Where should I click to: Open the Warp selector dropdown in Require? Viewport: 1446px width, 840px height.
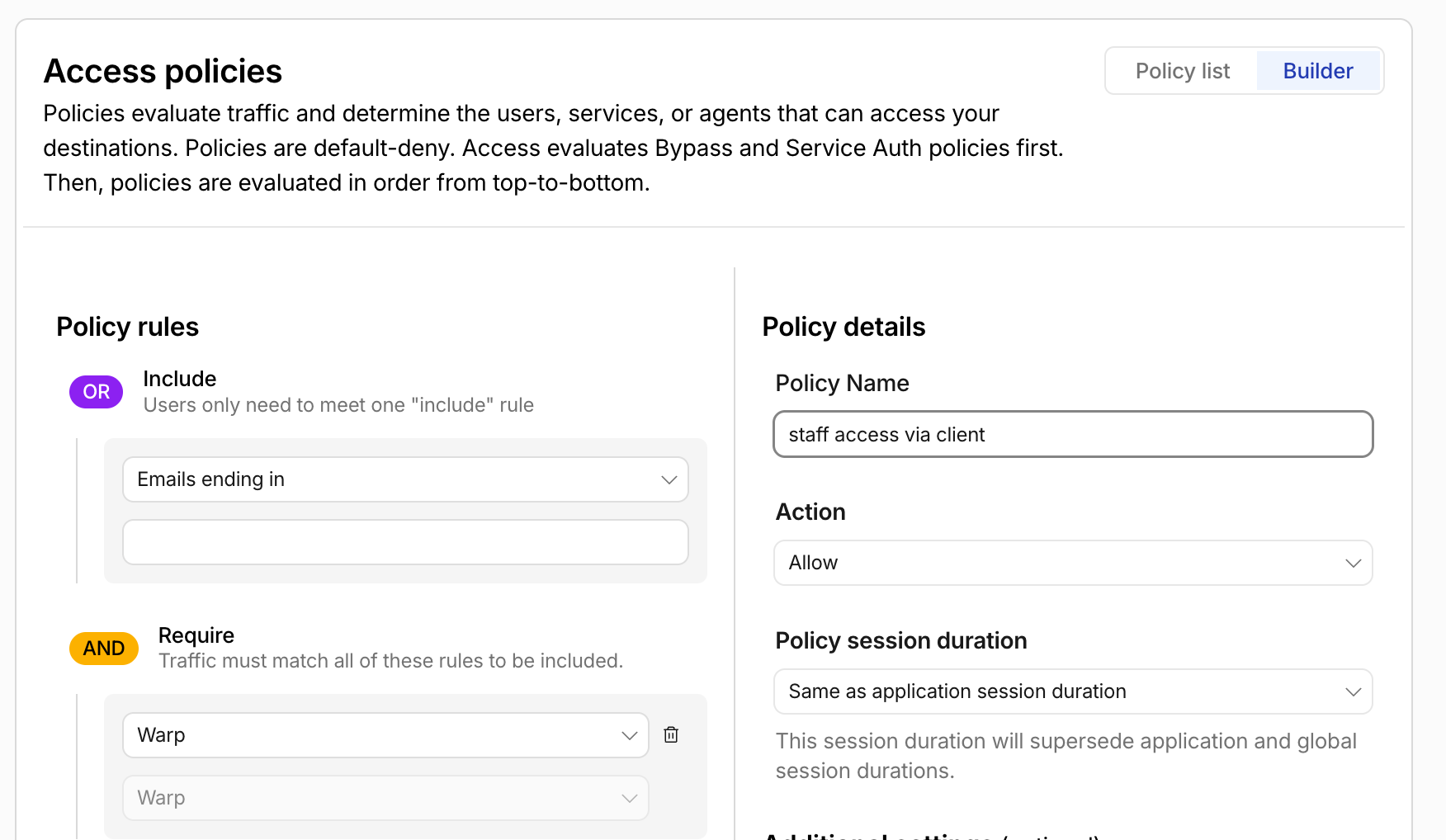click(x=385, y=735)
